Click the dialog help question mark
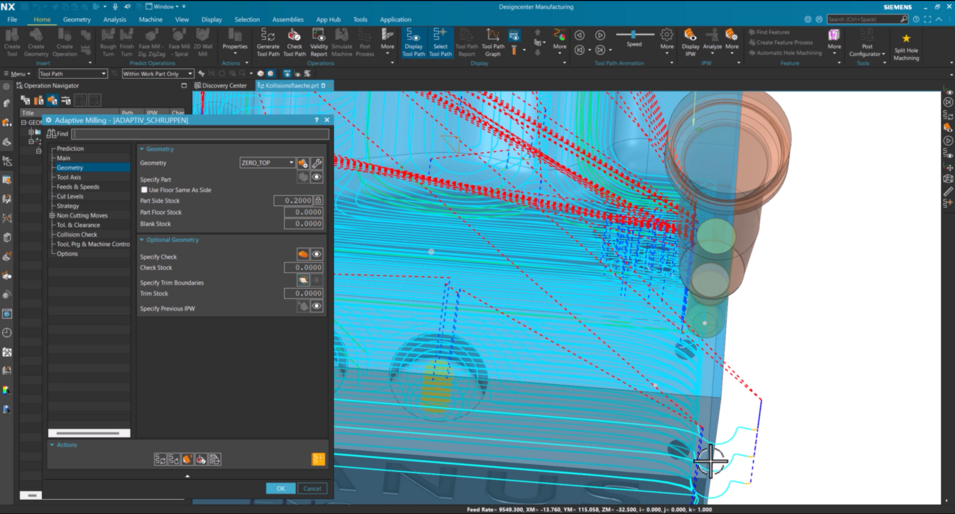Image resolution: width=955 pixels, height=514 pixels. [316, 120]
